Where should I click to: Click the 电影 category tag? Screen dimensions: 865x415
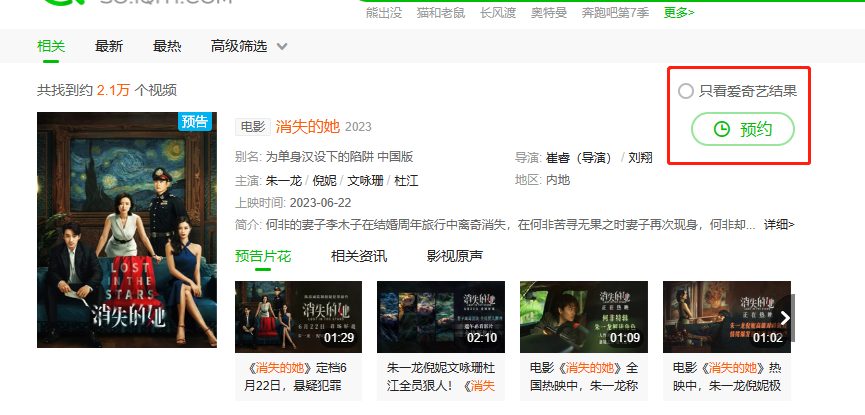(x=252, y=127)
